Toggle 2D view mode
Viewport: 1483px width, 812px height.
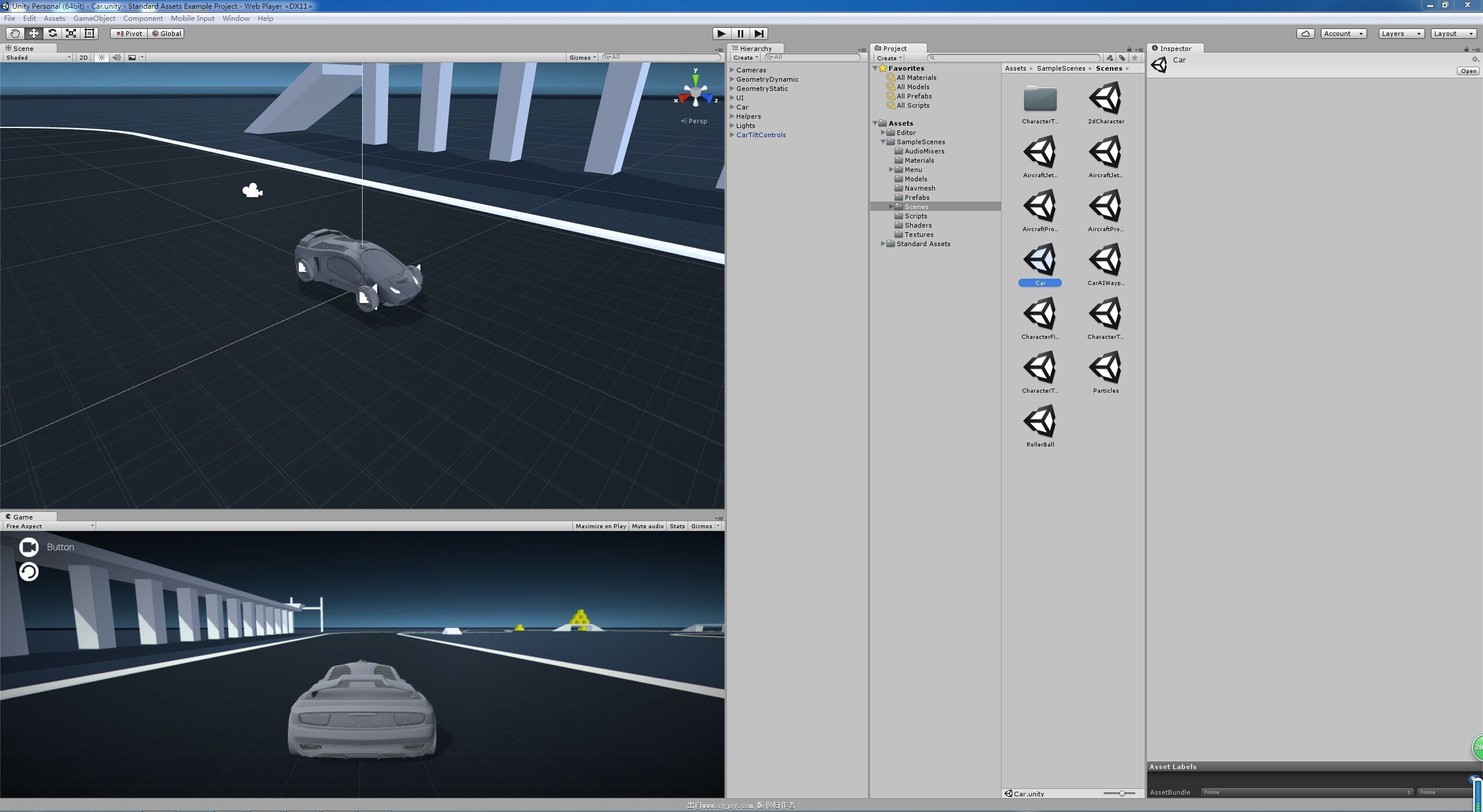pos(83,57)
